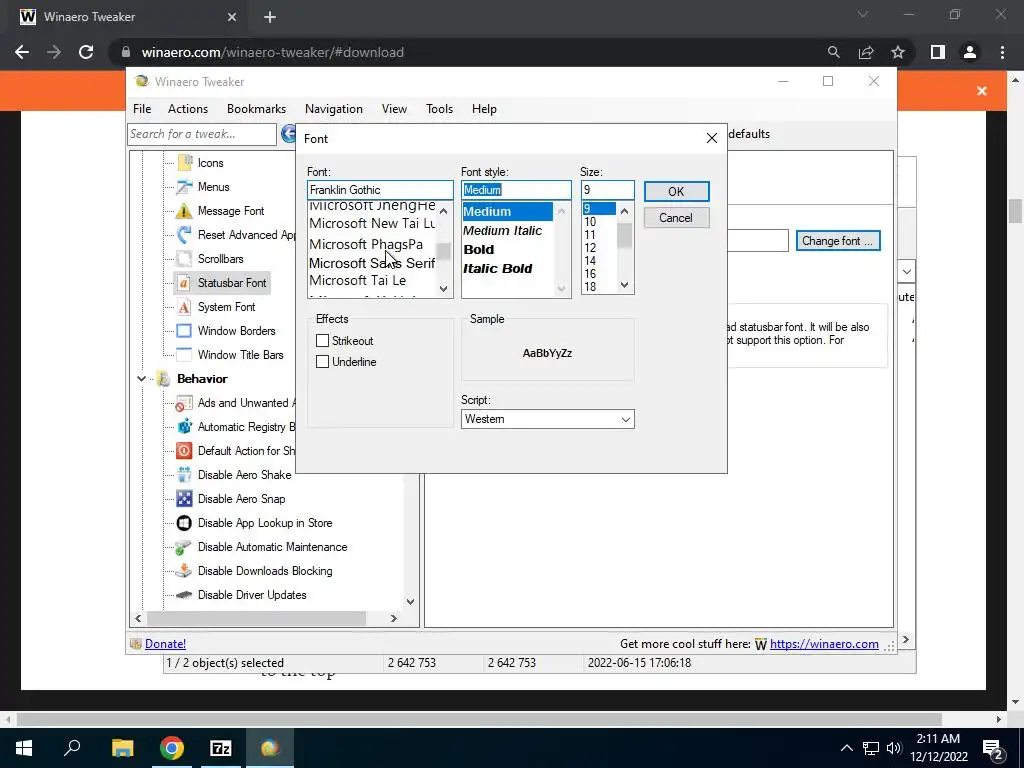
Task: Click the Disable App Lookup in Store icon
Action: click(185, 522)
